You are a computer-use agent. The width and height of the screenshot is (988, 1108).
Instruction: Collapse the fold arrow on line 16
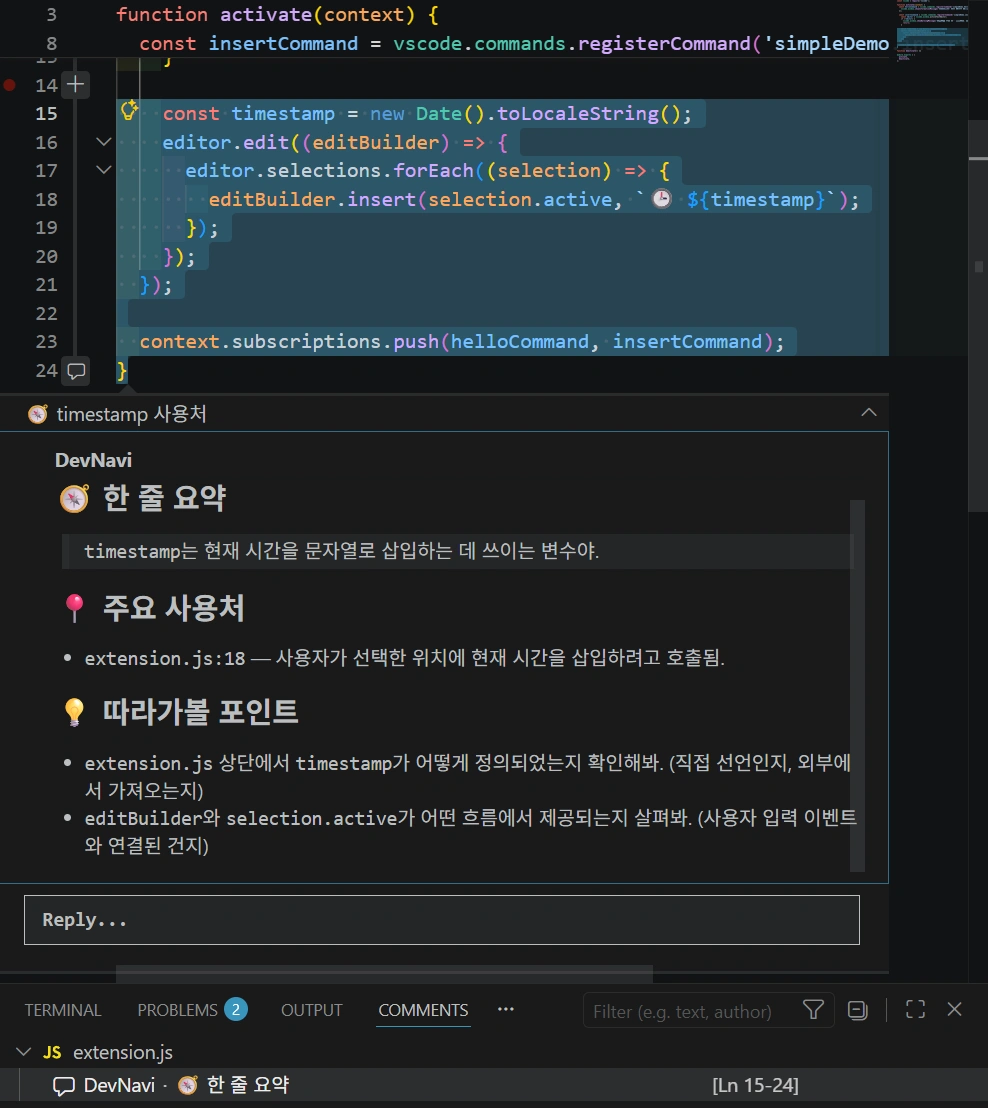pyautogui.click(x=104, y=142)
